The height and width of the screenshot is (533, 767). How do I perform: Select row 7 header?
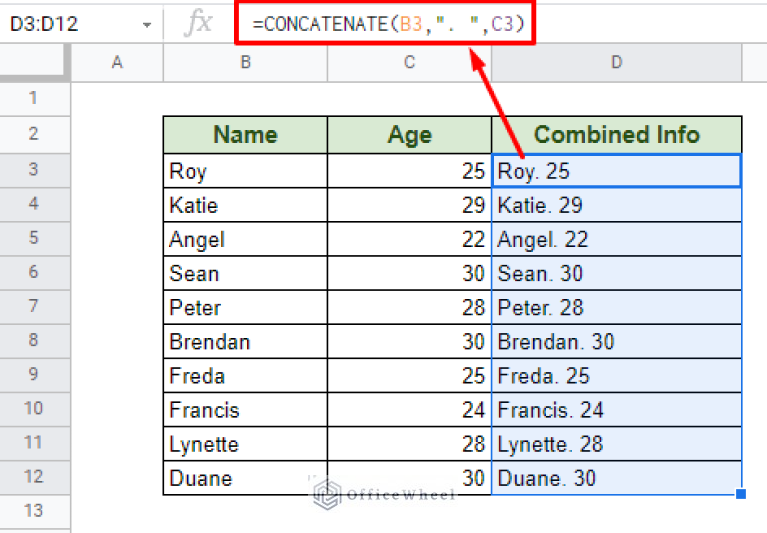tap(33, 306)
